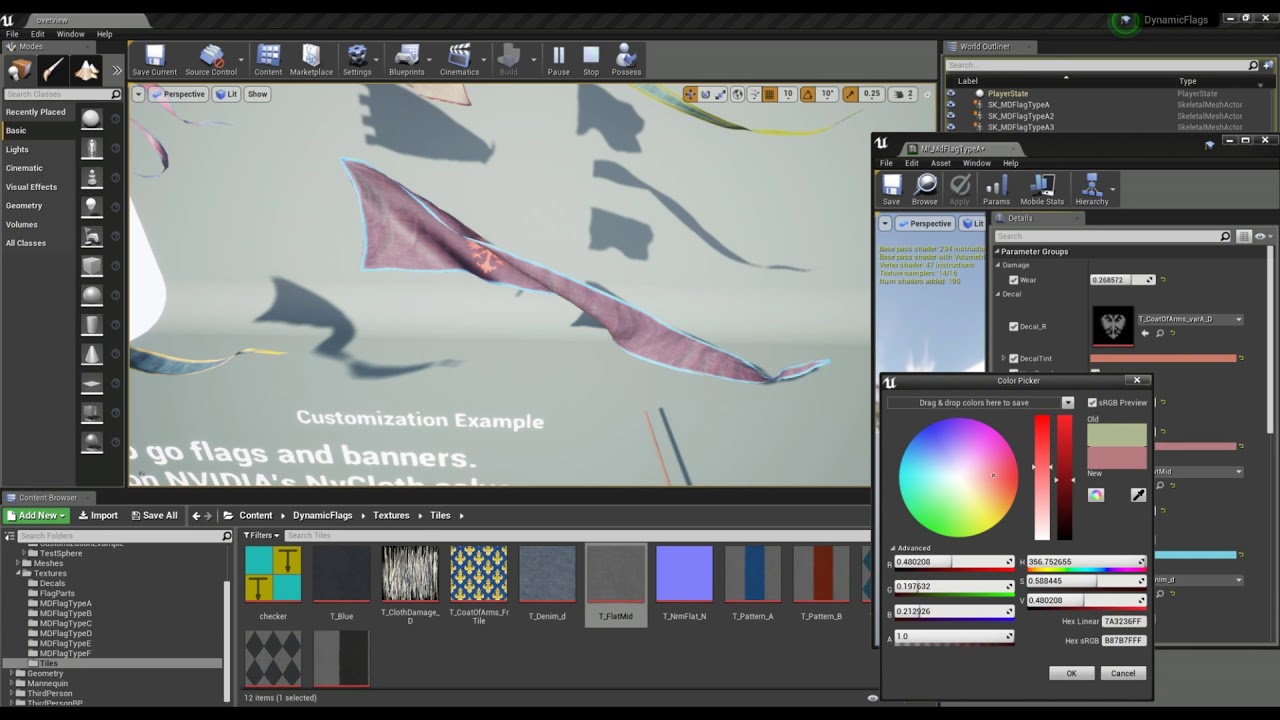Open the Window menu of the main editor

70,34
